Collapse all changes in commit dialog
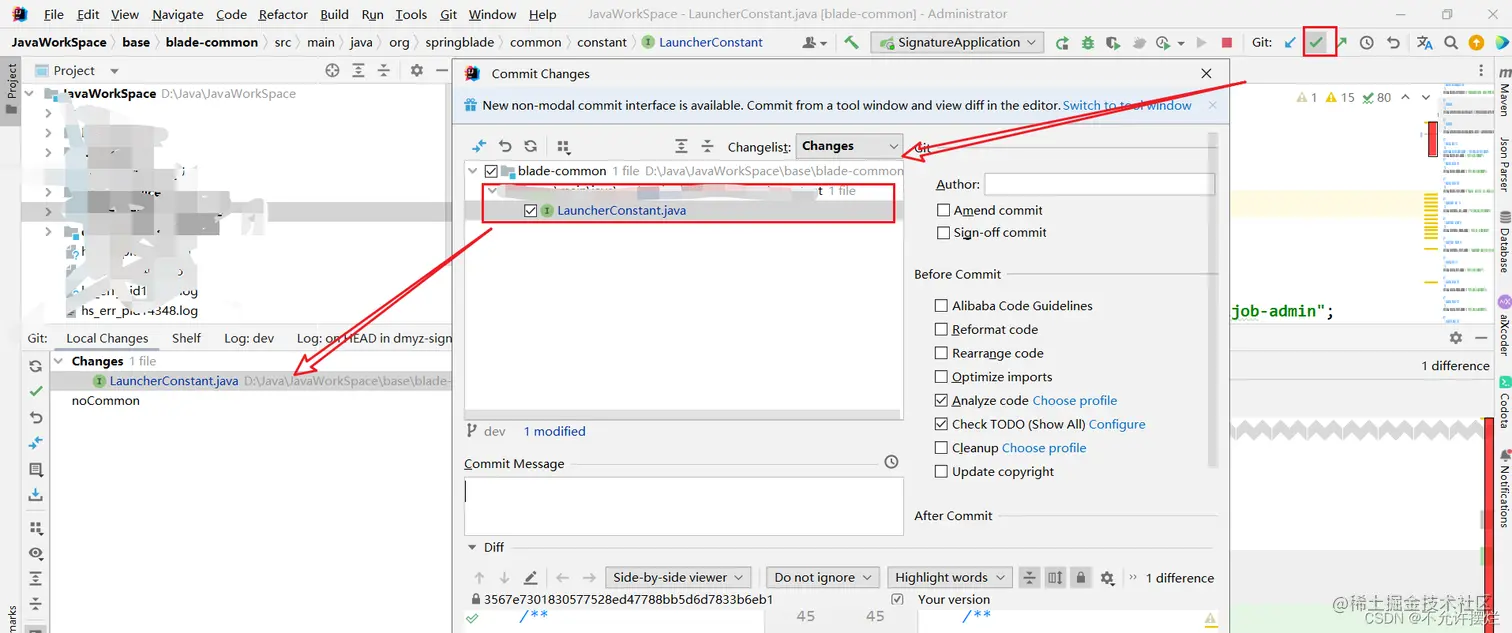Viewport: 1512px width, 633px height. [x=707, y=146]
